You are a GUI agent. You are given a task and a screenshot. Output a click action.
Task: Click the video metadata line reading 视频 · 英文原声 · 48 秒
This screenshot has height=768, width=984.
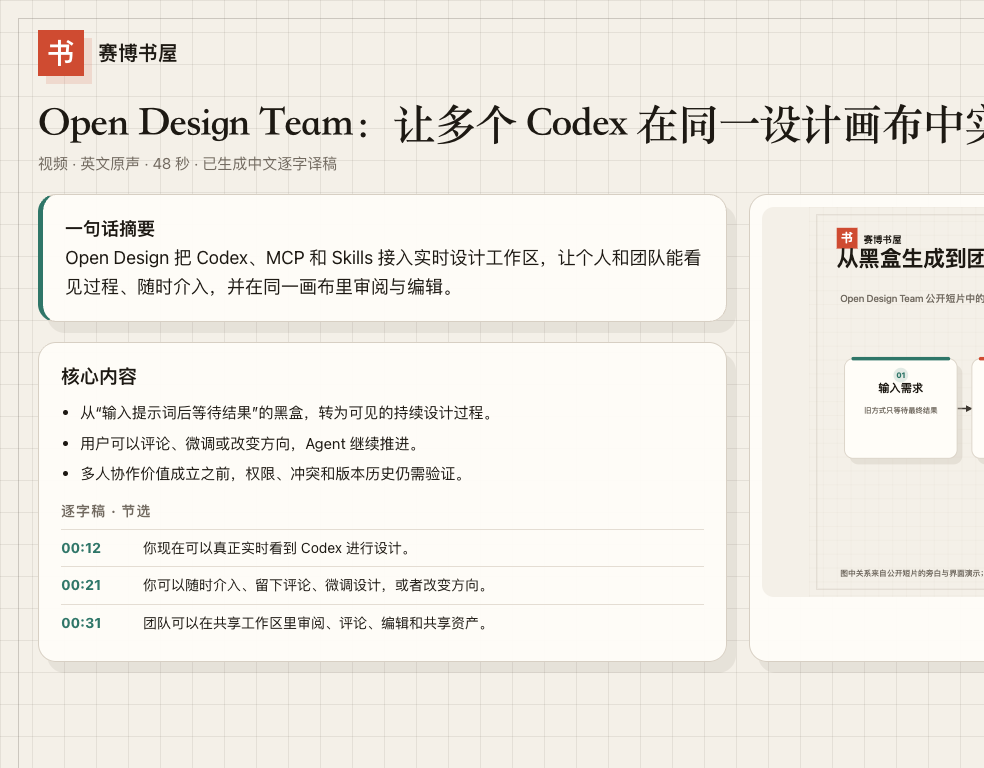pyautogui.click(x=188, y=164)
